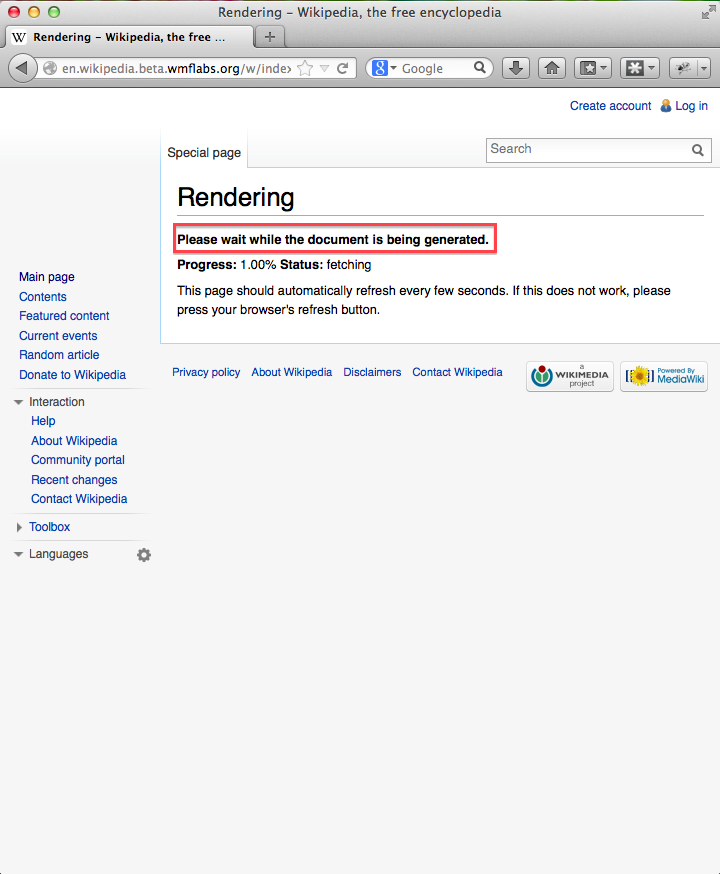The height and width of the screenshot is (874, 720).
Task: Reload the page with the refresh icon
Action: coord(343,69)
